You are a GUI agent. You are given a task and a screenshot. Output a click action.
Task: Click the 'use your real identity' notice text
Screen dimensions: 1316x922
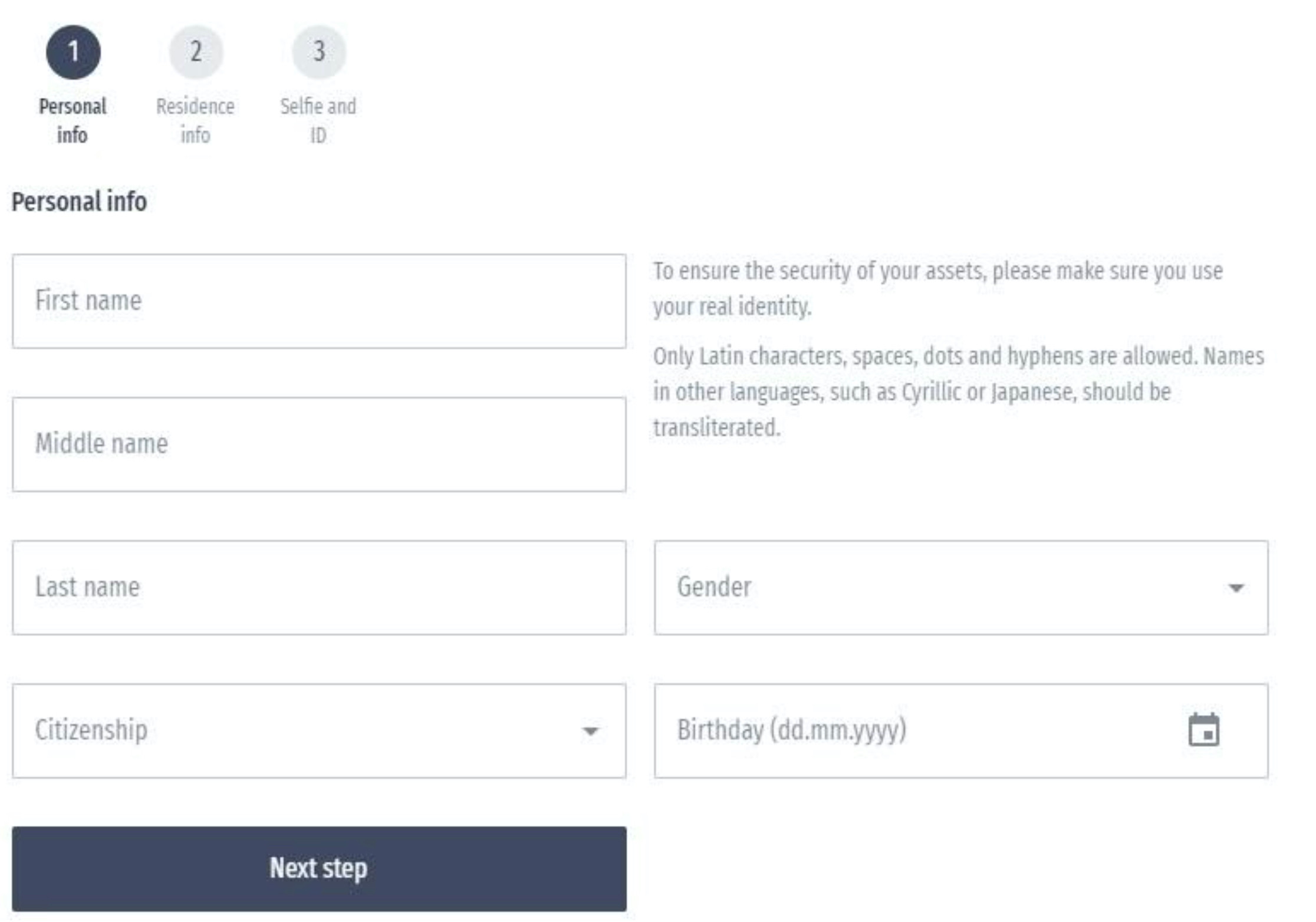pyautogui.click(x=937, y=288)
